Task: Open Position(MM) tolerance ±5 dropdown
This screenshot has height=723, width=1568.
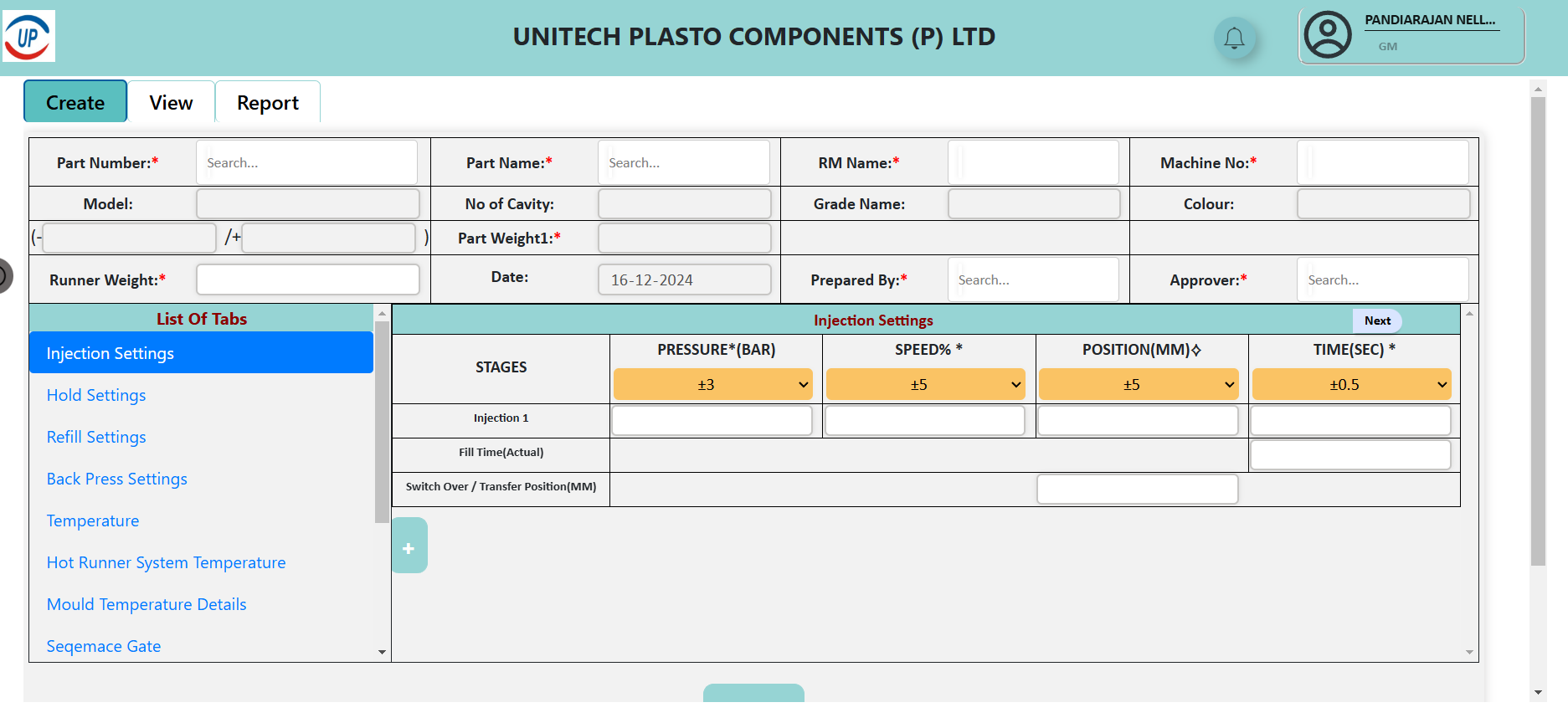Action: click(x=1138, y=385)
